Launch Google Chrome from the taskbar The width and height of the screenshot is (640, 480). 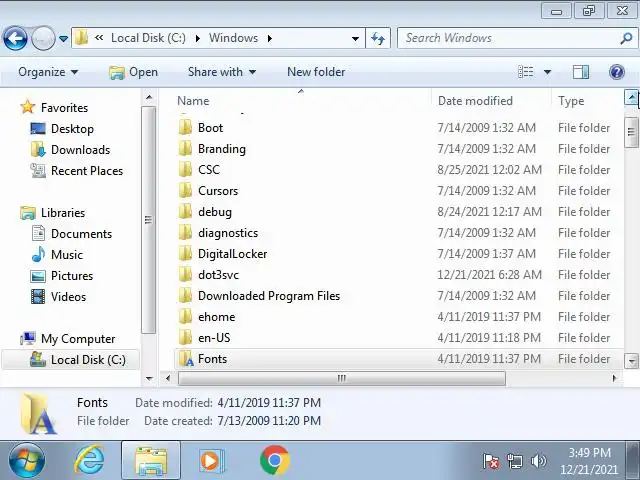pyautogui.click(x=275, y=461)
